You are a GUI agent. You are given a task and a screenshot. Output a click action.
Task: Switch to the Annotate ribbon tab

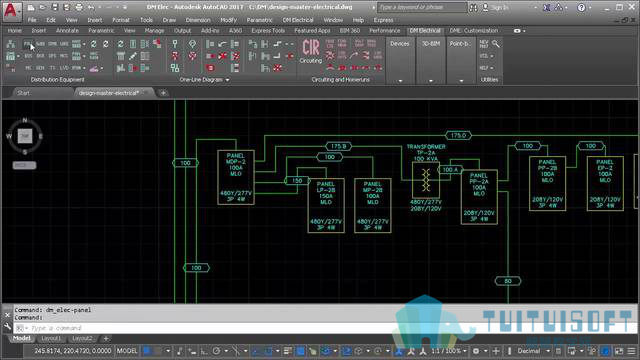[67, 31]
